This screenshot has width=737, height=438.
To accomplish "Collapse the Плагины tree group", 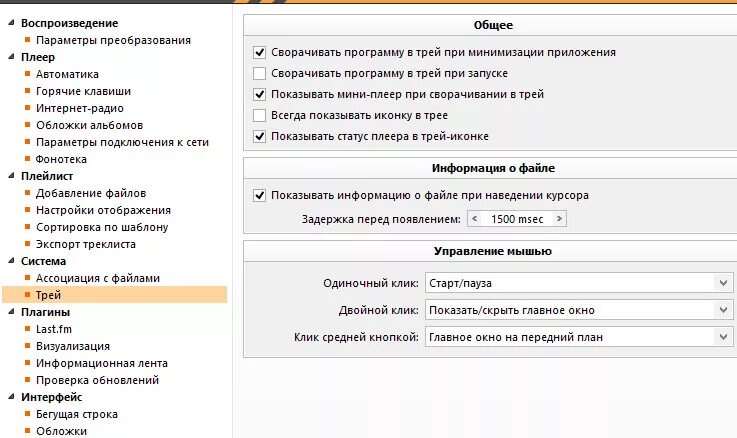I will 11,312.
